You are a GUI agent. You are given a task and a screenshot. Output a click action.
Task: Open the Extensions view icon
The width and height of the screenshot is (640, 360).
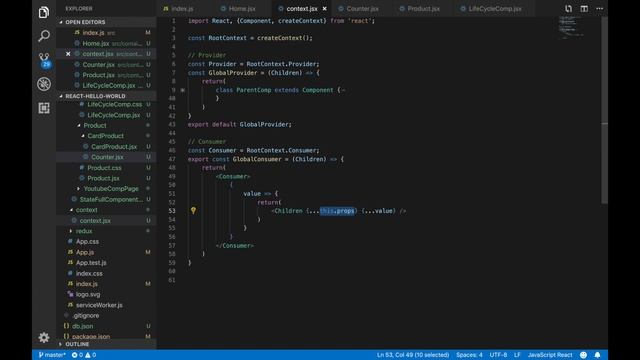44,108
